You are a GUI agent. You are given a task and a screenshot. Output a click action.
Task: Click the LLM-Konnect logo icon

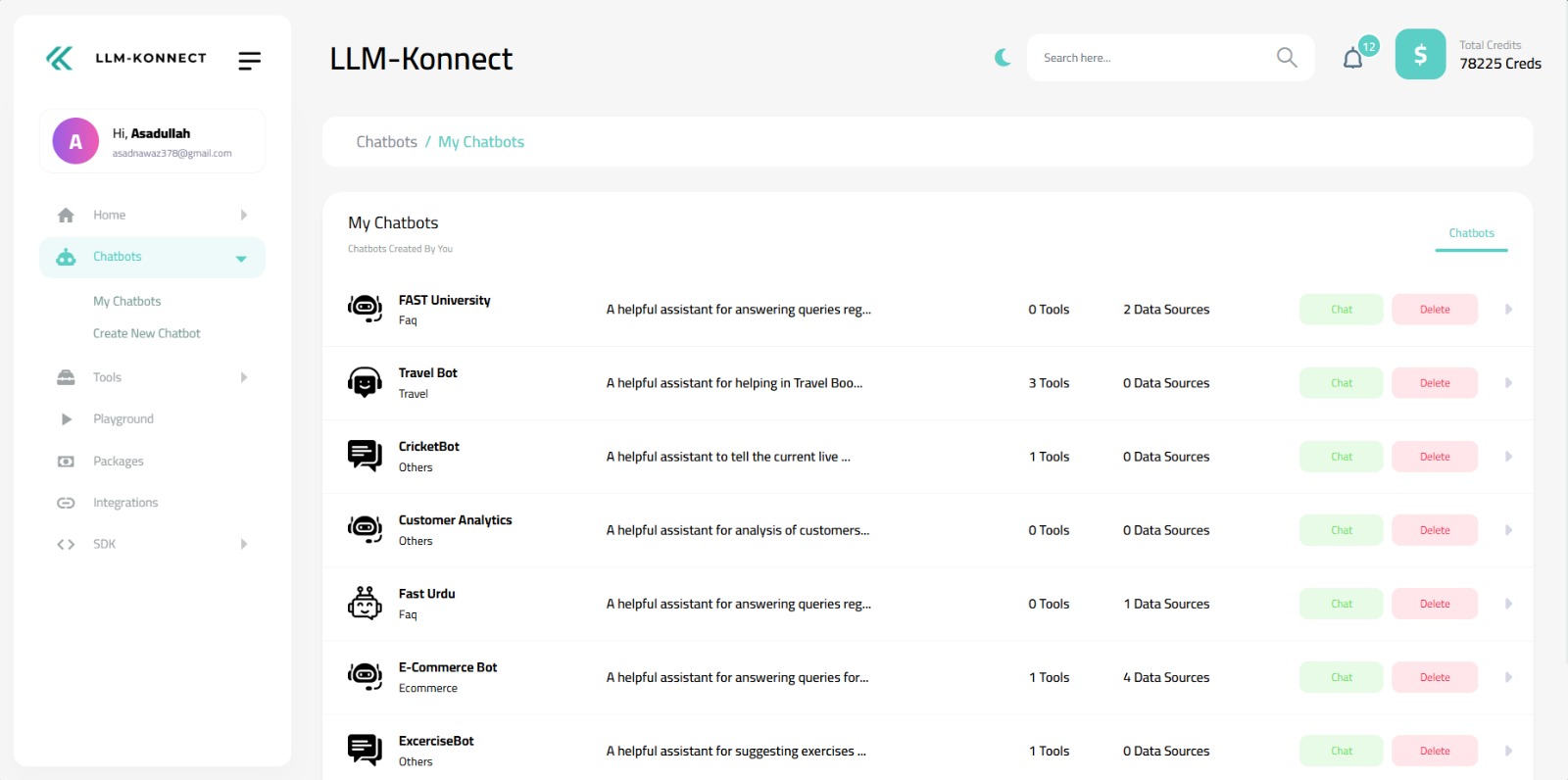(60, 59)
